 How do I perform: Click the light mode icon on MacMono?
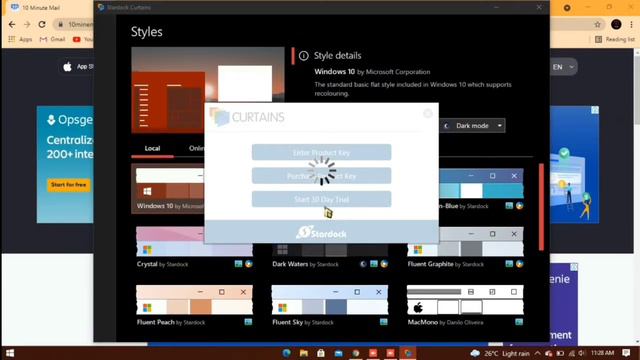point(519,322)
